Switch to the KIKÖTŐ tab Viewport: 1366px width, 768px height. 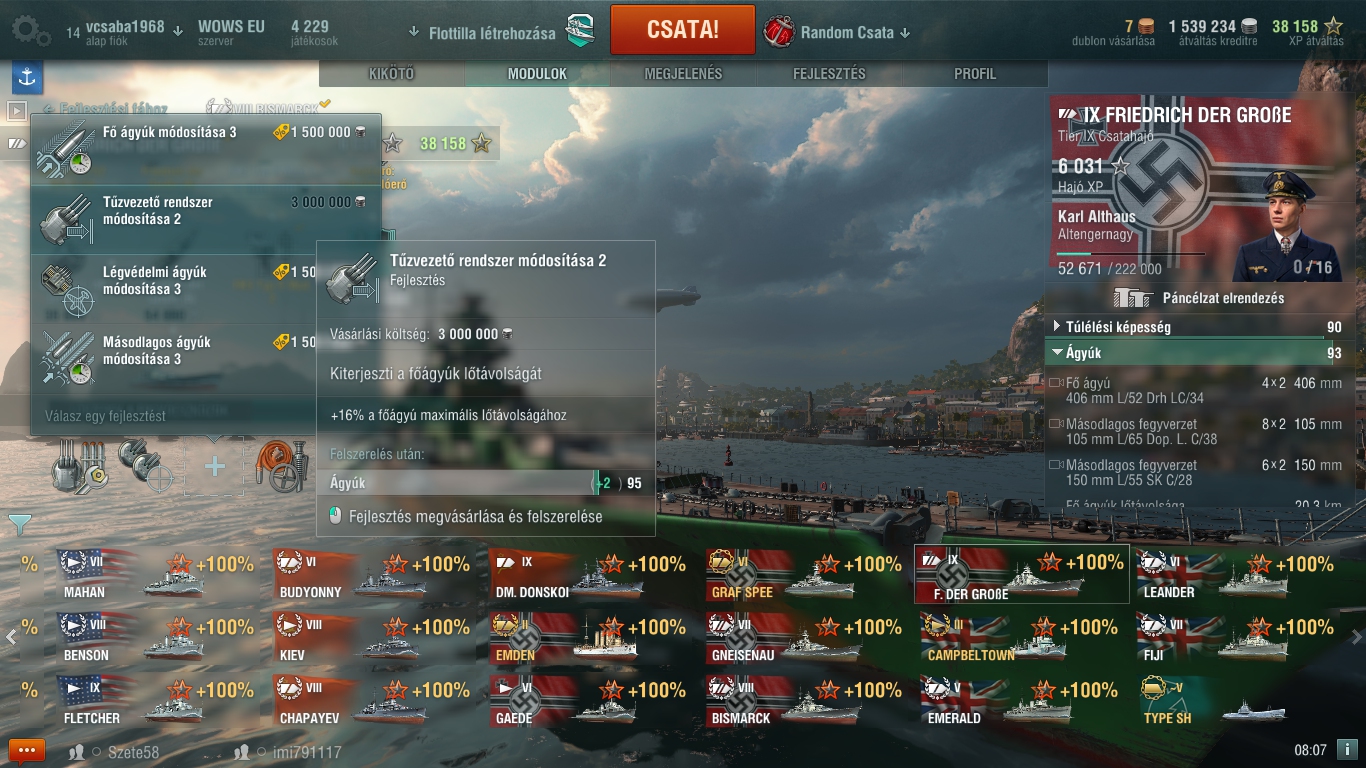[391, 74]
